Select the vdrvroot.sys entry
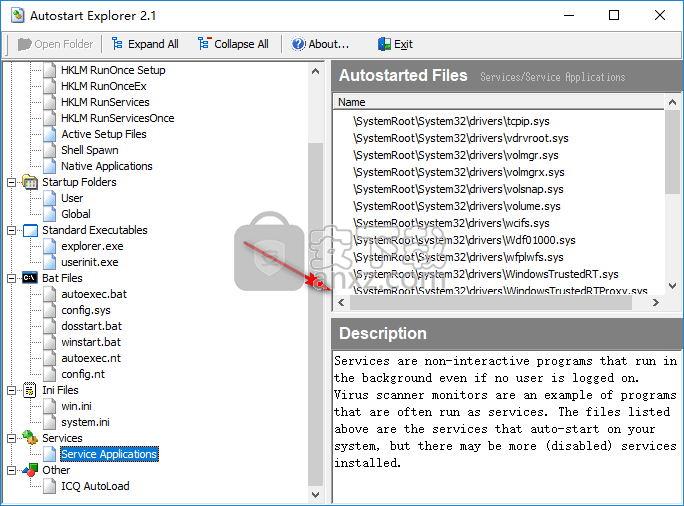This screenshot has height=506, width=684. coord(461,138)
